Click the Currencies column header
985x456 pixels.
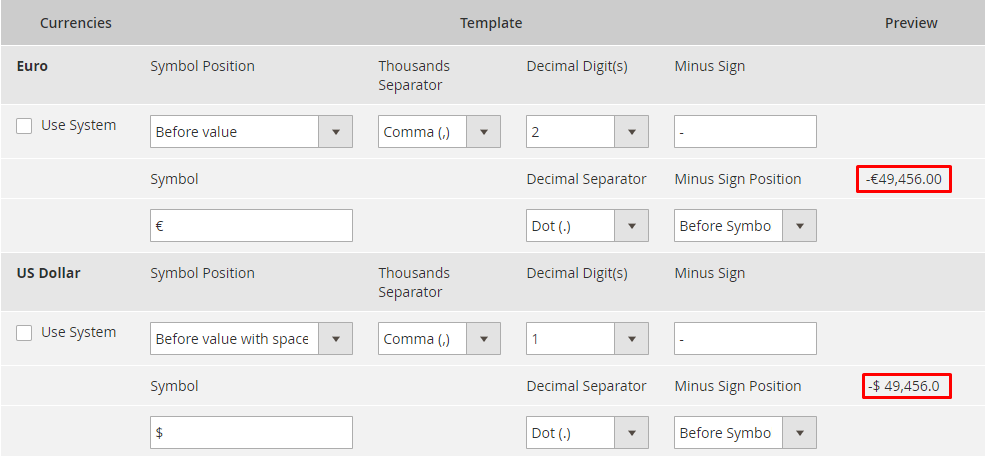tap(76, 23)
